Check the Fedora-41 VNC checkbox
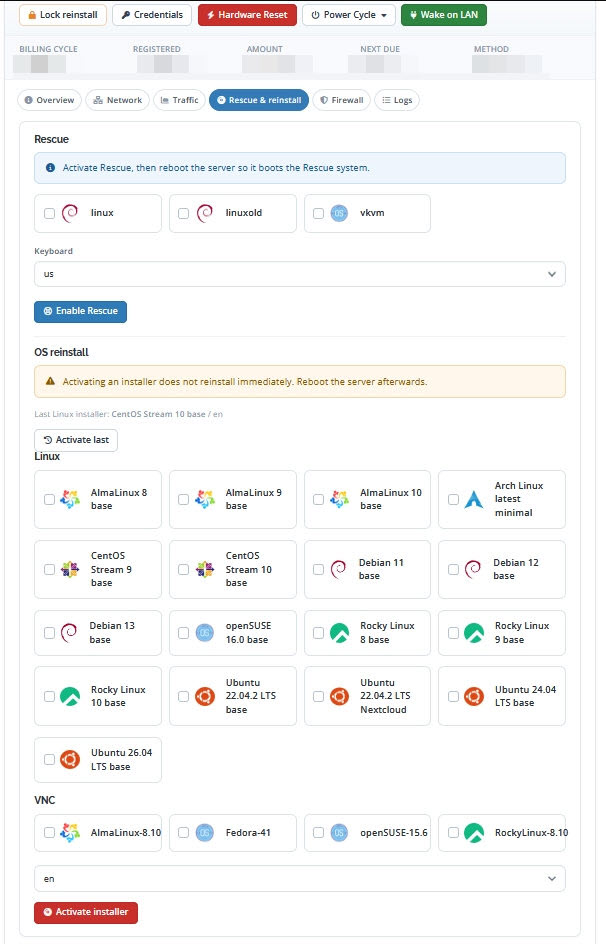Screen dimensions: 606x944 coord(184,833)
